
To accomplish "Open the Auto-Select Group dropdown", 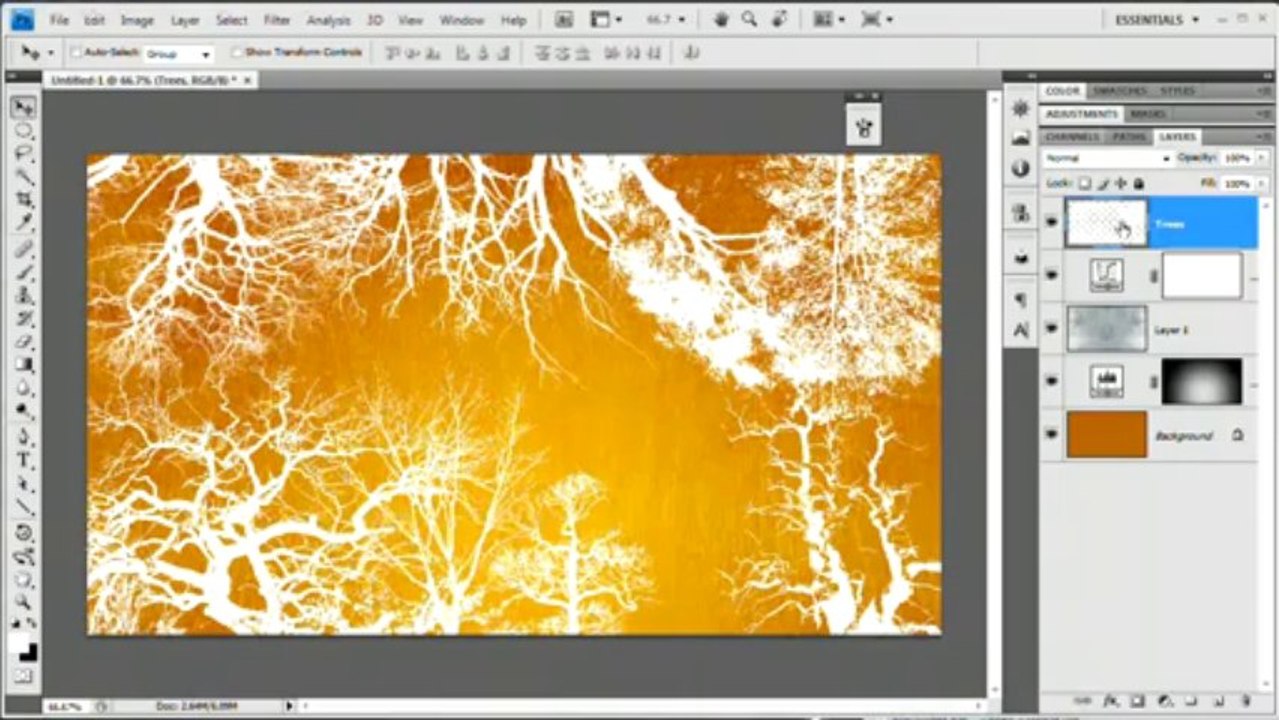I will [x=178, y=54].
